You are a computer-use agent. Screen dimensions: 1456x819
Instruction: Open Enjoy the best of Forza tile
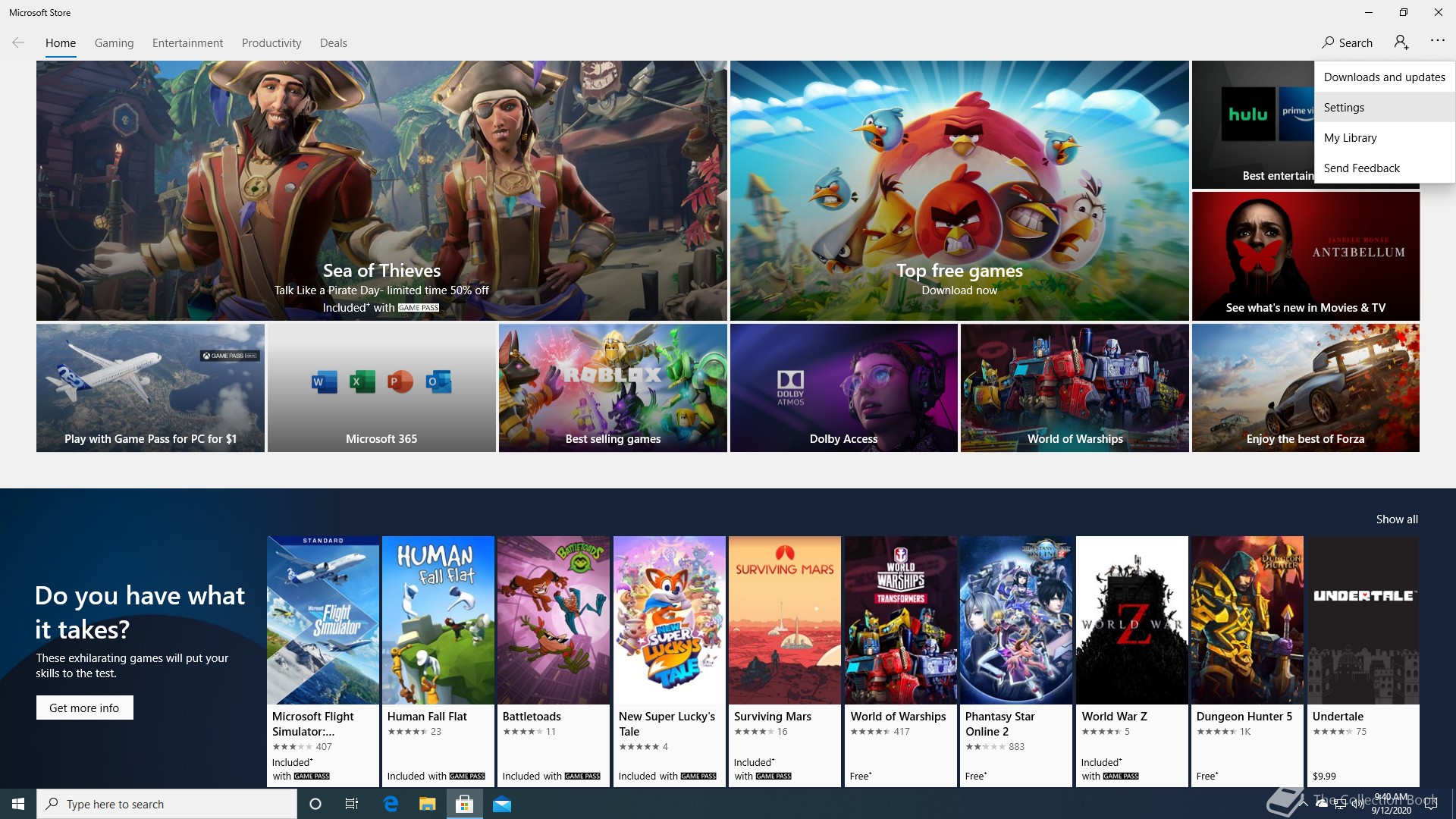point(1305,388)
